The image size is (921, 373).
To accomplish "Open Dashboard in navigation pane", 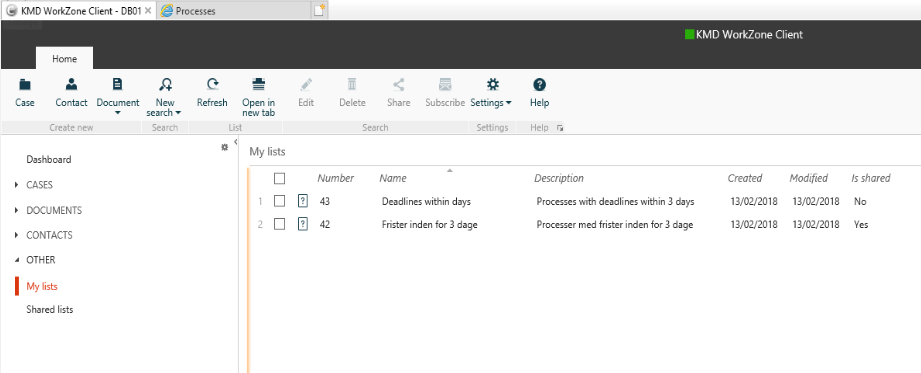I will tap(49, 159).
